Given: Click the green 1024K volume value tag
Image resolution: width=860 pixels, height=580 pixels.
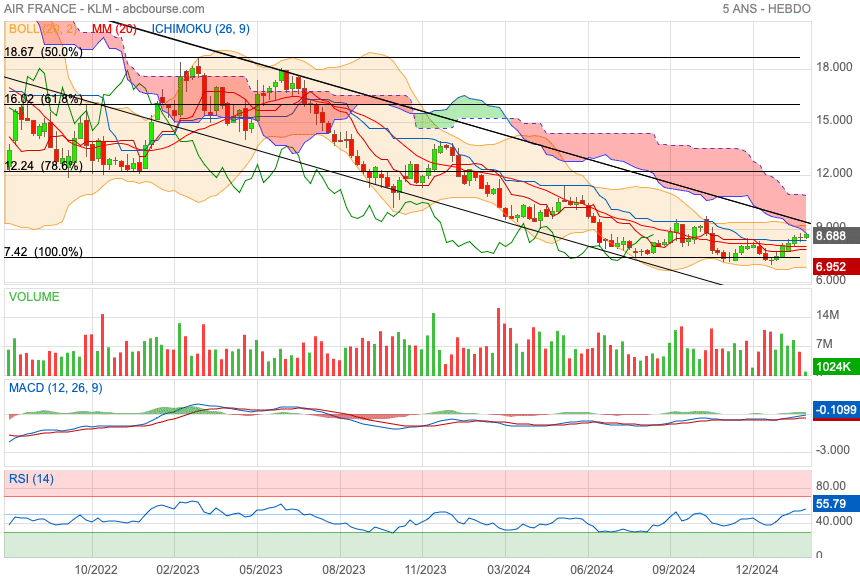Looking at the screenshot, I should click(832, 367).
